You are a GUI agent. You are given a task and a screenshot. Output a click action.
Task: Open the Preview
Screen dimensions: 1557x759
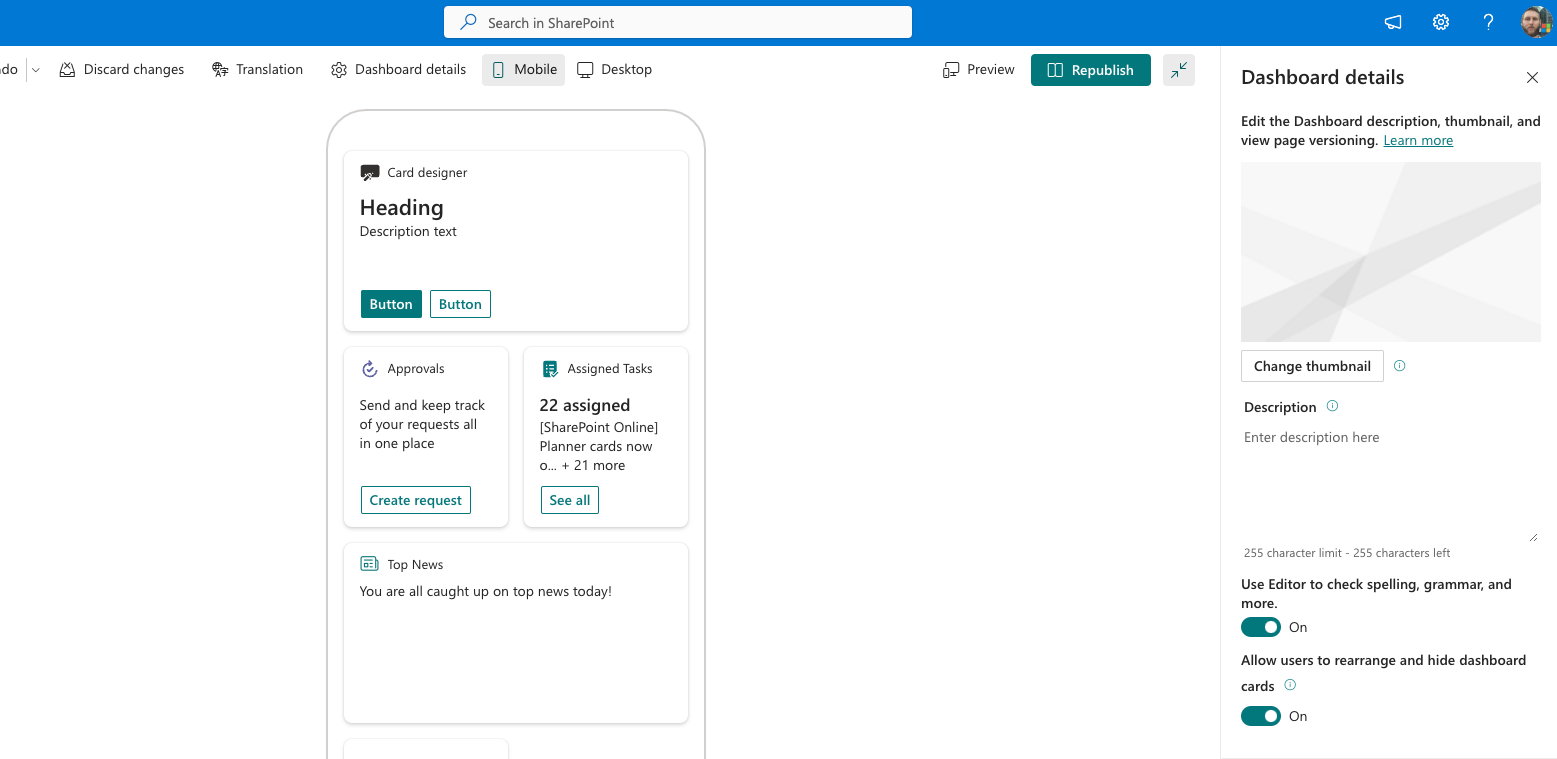pyautogui.click(x=979, y=70)
